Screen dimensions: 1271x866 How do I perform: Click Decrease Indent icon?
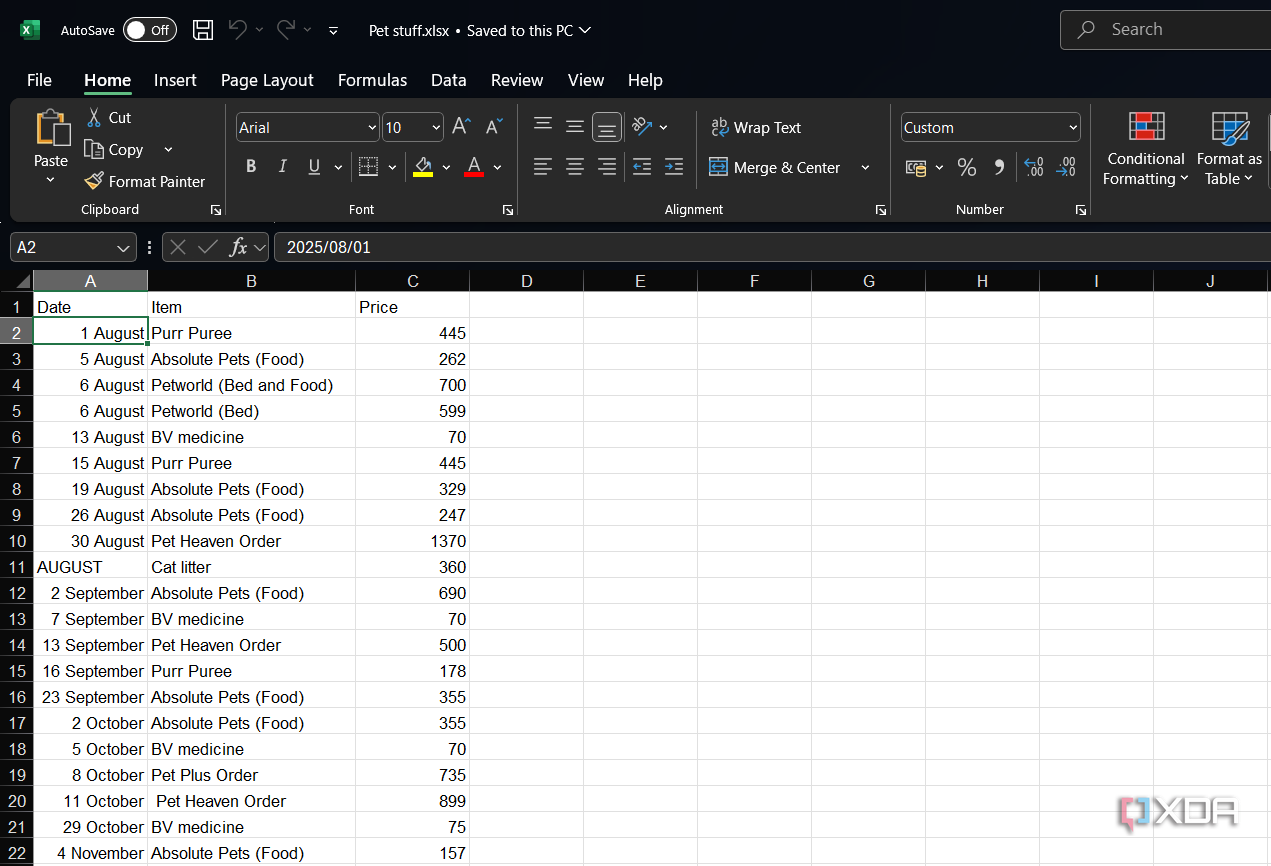pyautogui.click(x=642, y=167)
